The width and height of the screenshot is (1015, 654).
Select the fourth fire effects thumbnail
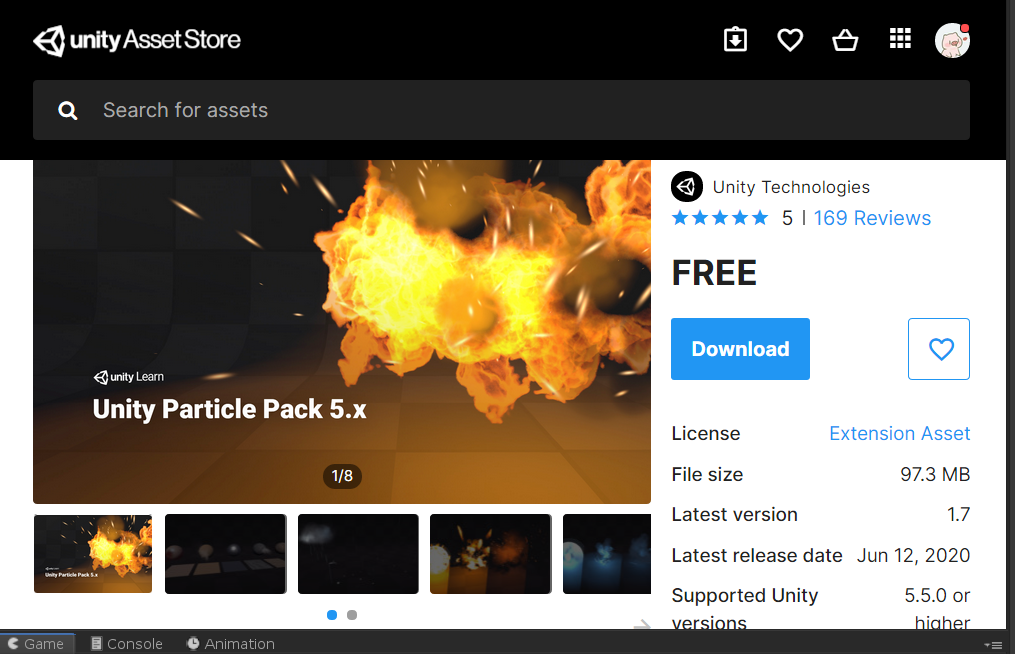coord(491,554)
